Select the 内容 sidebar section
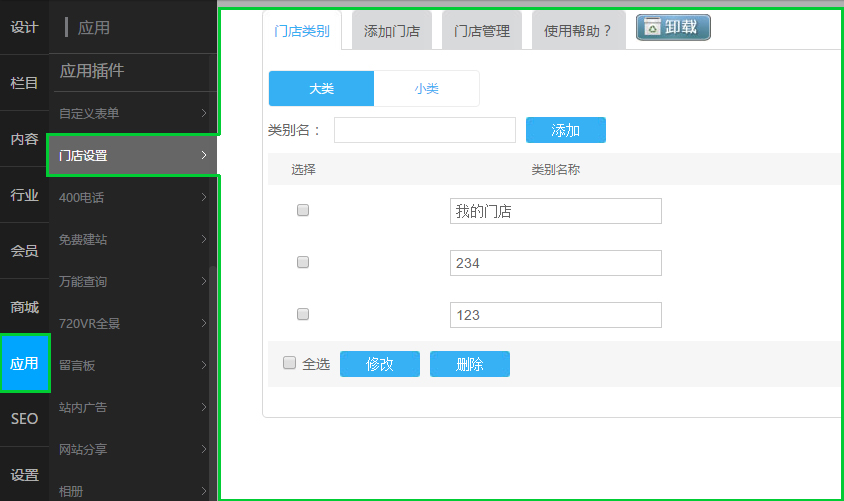 point(24,140)
